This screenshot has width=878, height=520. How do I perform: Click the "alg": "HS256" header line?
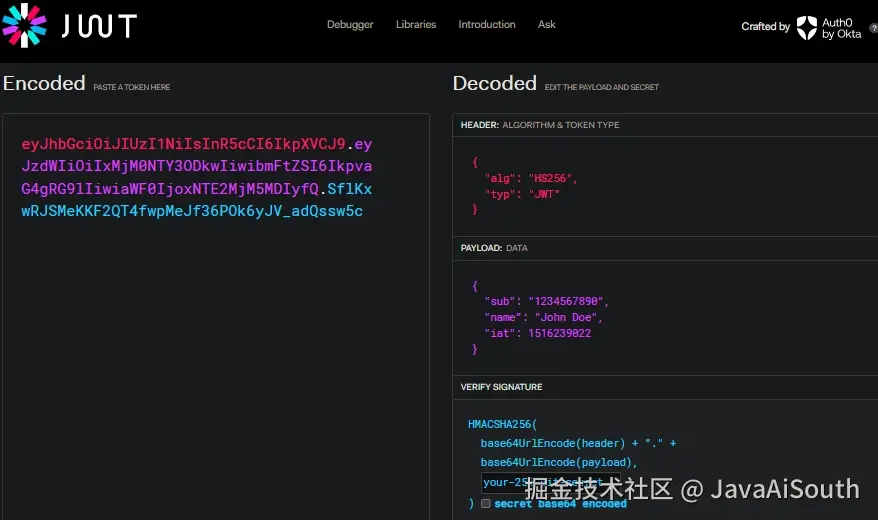tap(531, 178)
